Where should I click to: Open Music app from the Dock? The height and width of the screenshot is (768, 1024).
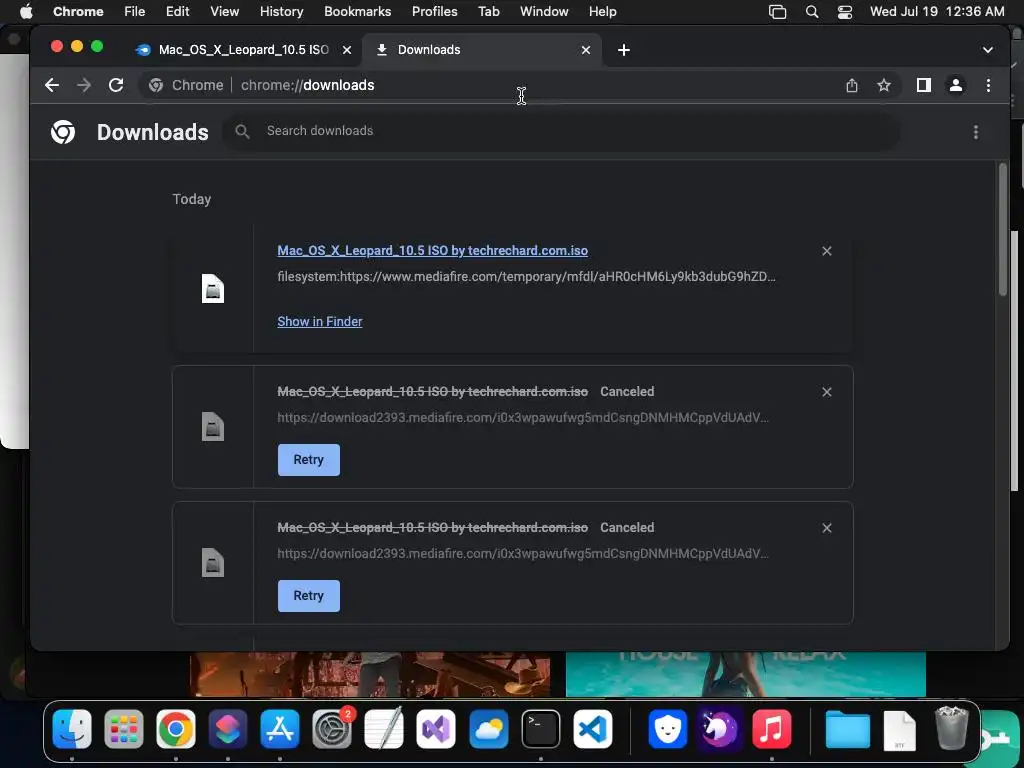coord(771,729)
